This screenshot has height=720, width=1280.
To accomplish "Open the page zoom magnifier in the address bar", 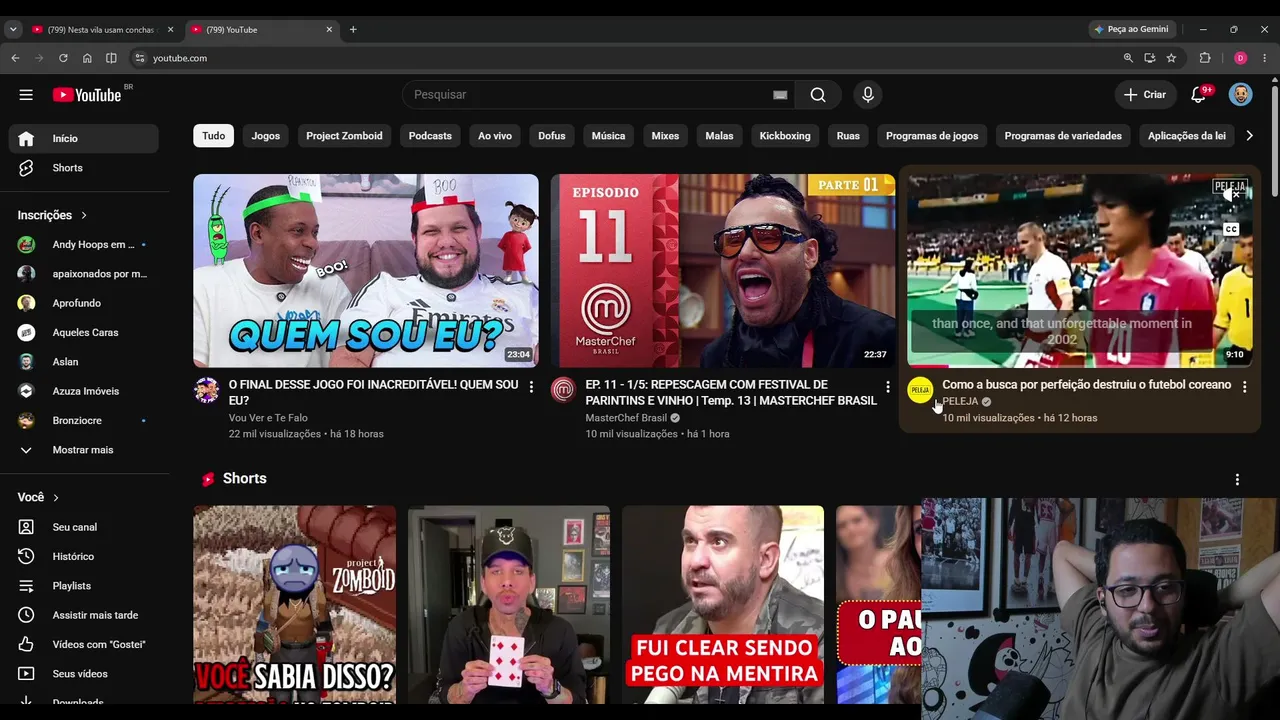I will tap(1128, 58).
